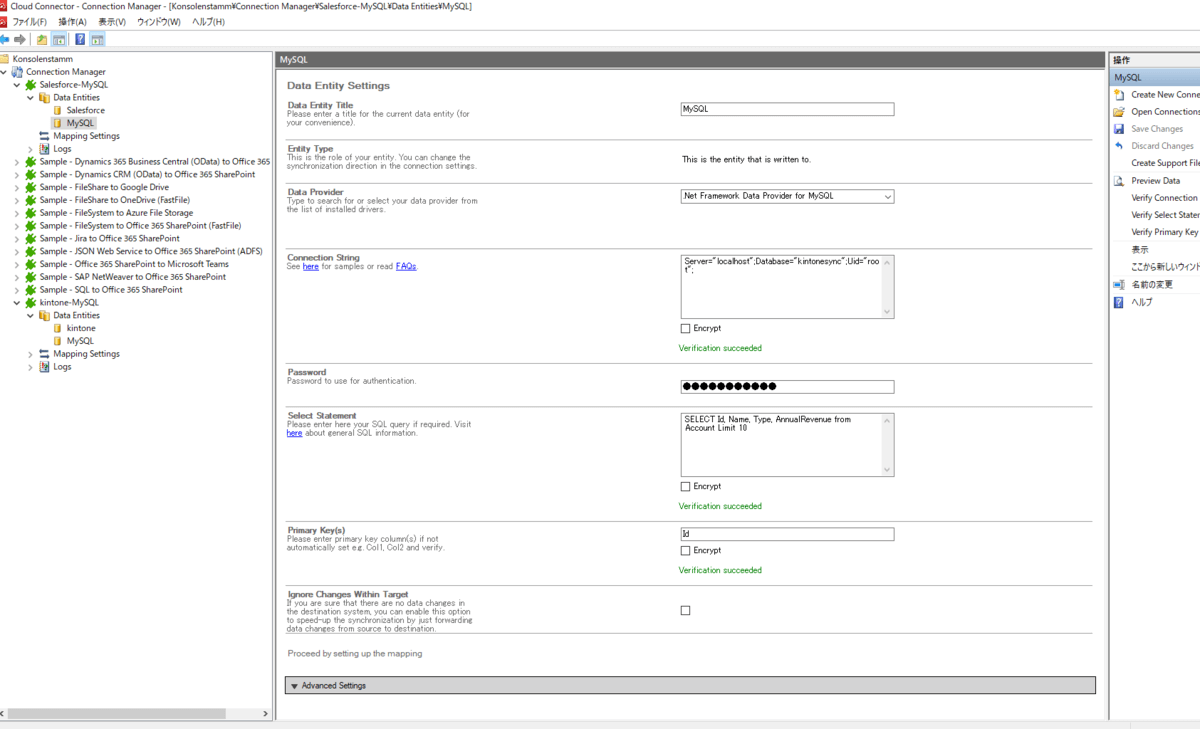The image size is (1200, 729).
Task: Click the Verify Primary Key action
Action: 1165,232
